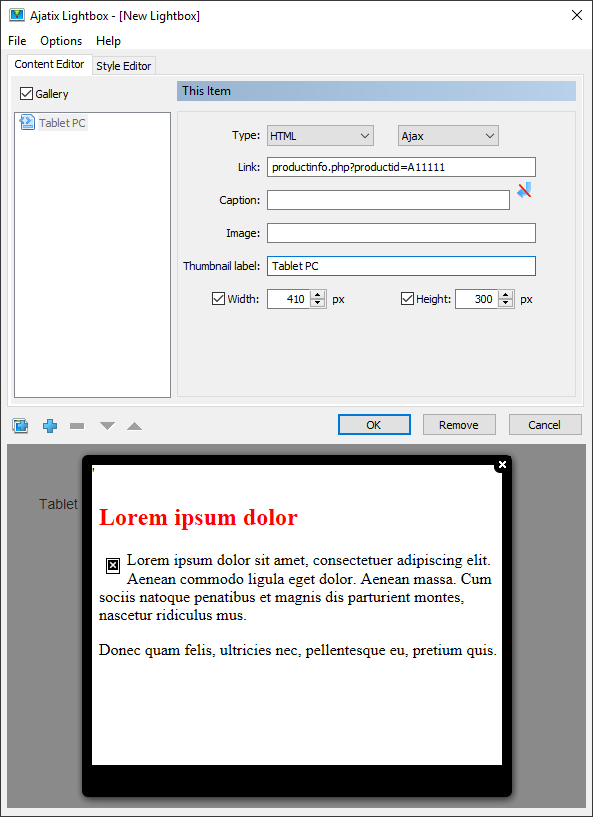Open the Help menu
This screenshot has width=593, height=817.
[108, 41]
